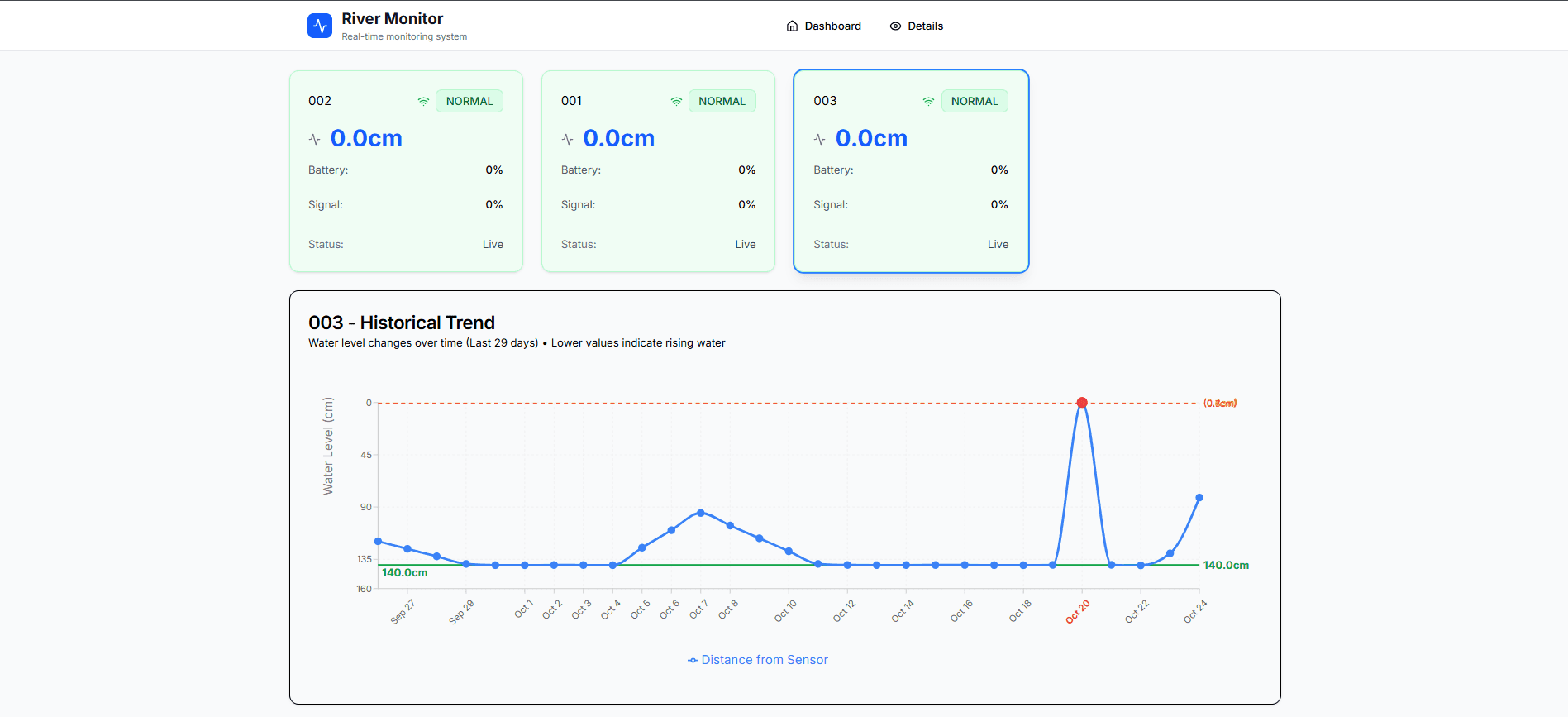Click the Oct 7 peak data point
The height and width of the screenshot is (717, 1568).
click(x=701, y=513)
